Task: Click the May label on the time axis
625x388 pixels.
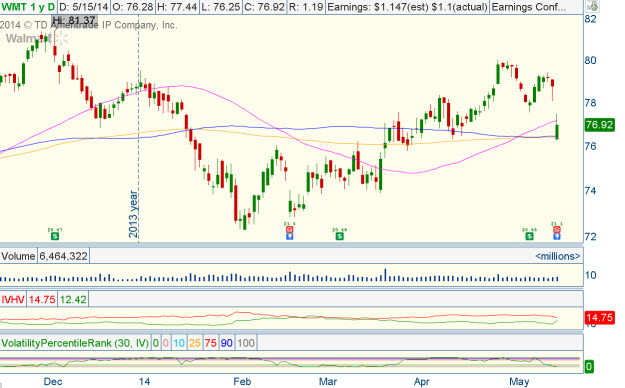Action: tap(519, 382)
